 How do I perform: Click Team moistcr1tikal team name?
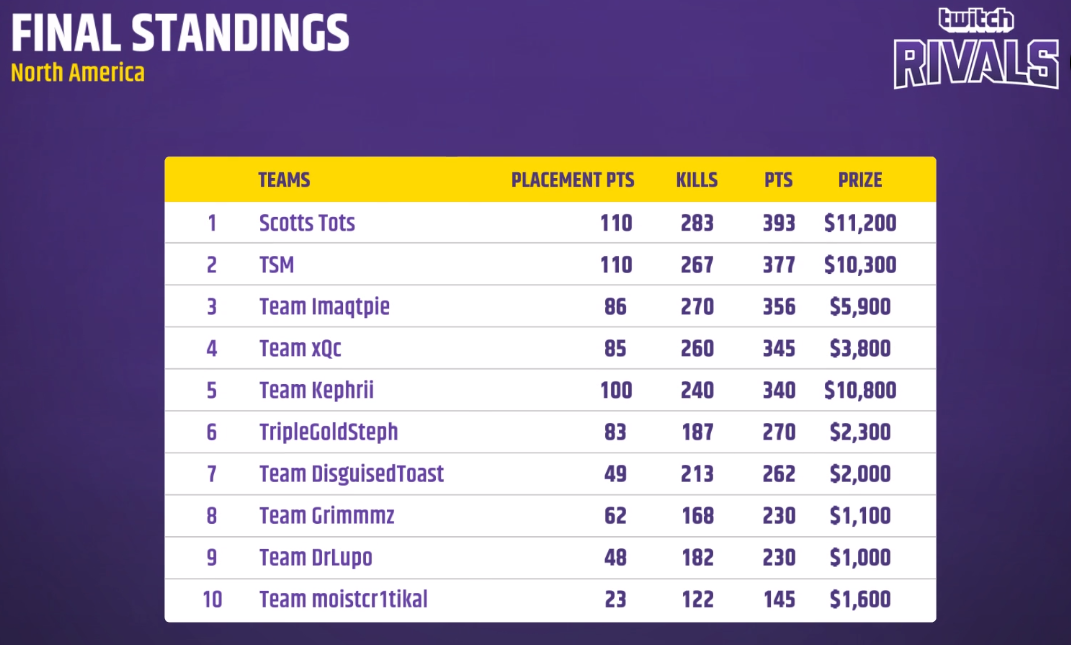343,599
